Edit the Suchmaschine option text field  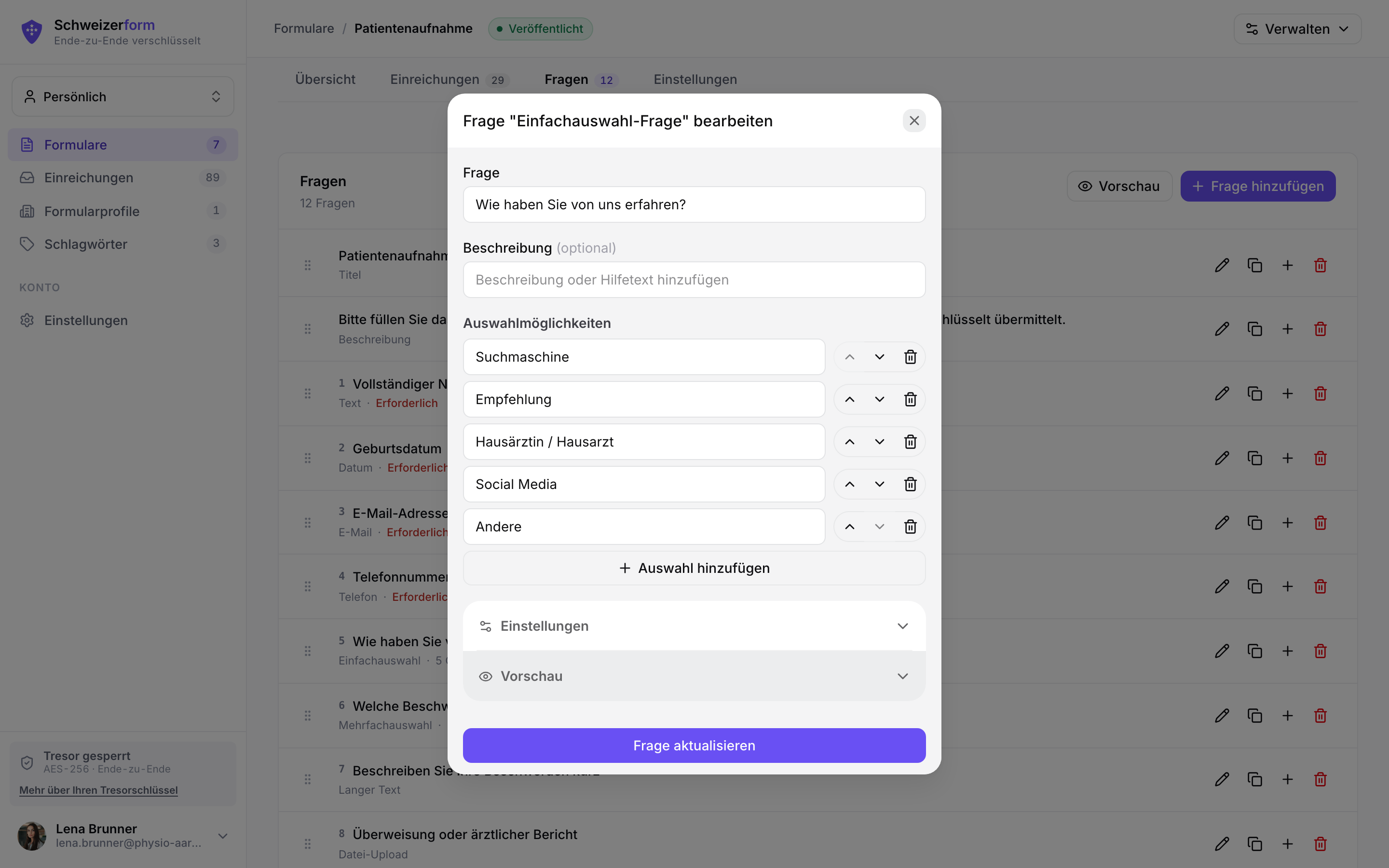point(644,357)
